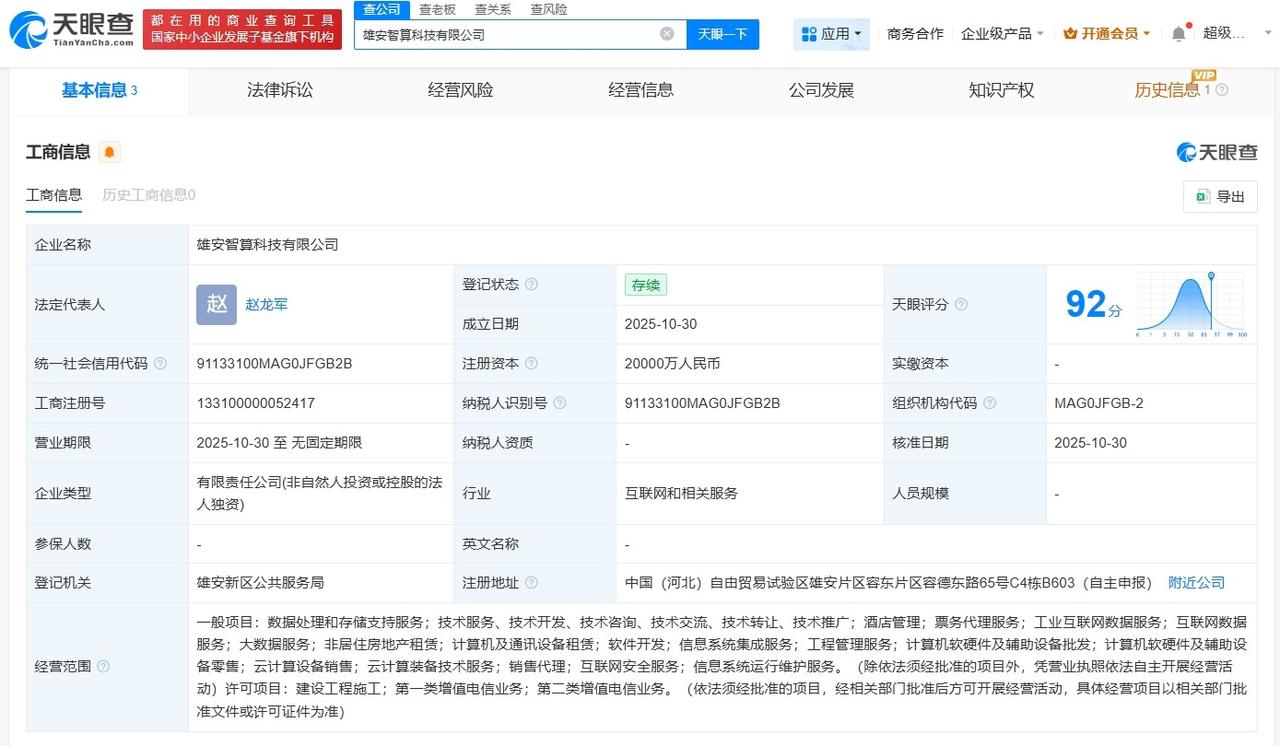Click the help icon next to 注册资本
The width and height of the screenshot is (1280, 746).
[x=531, y=363]
